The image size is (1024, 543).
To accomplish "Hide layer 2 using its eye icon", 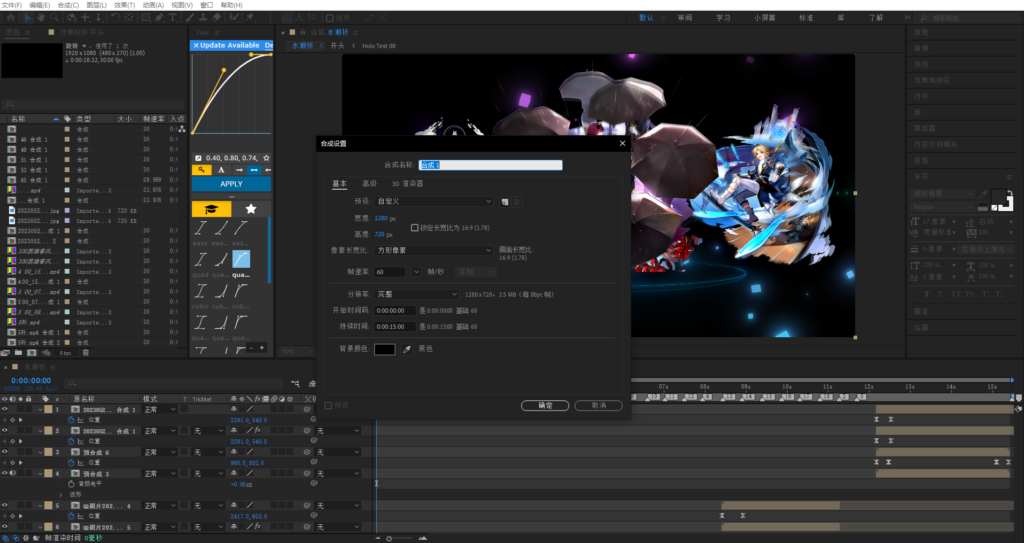I will pyautogui.click(x=5, y=431).
